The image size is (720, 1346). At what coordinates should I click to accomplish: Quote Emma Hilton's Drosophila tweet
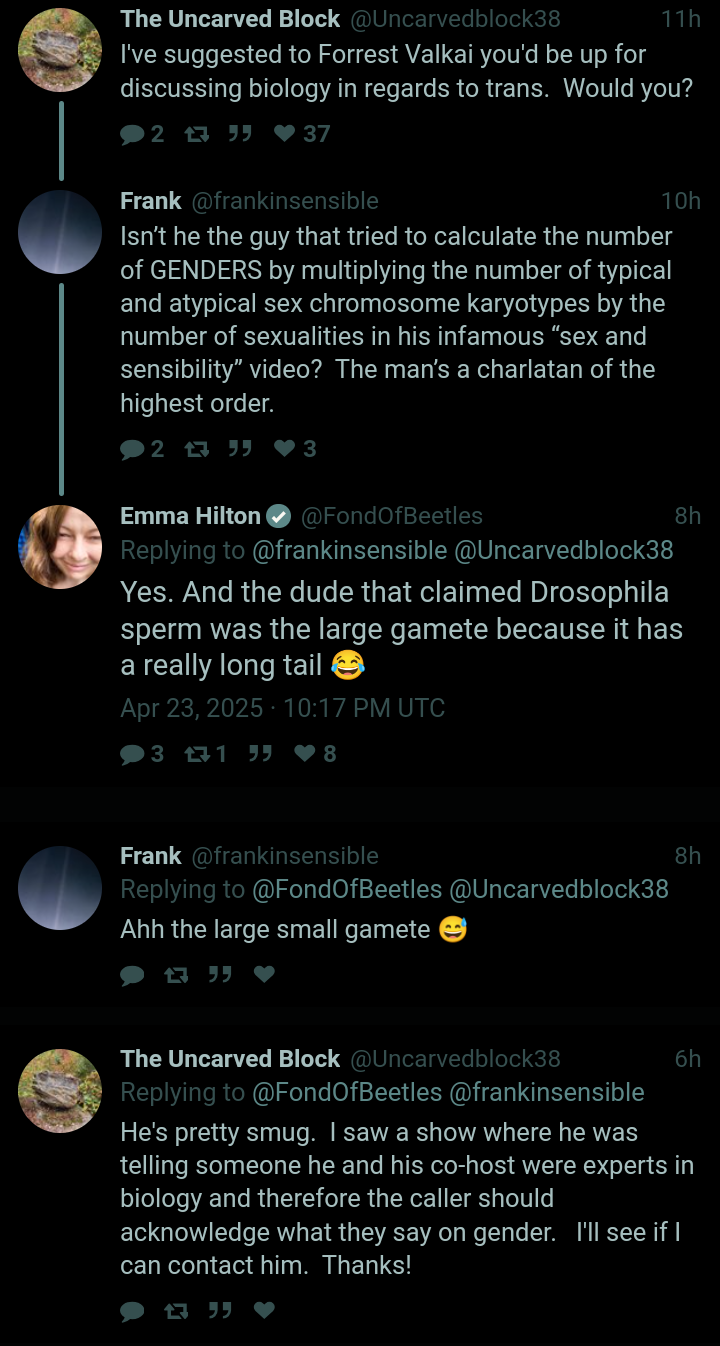click(x=260, y=754)
